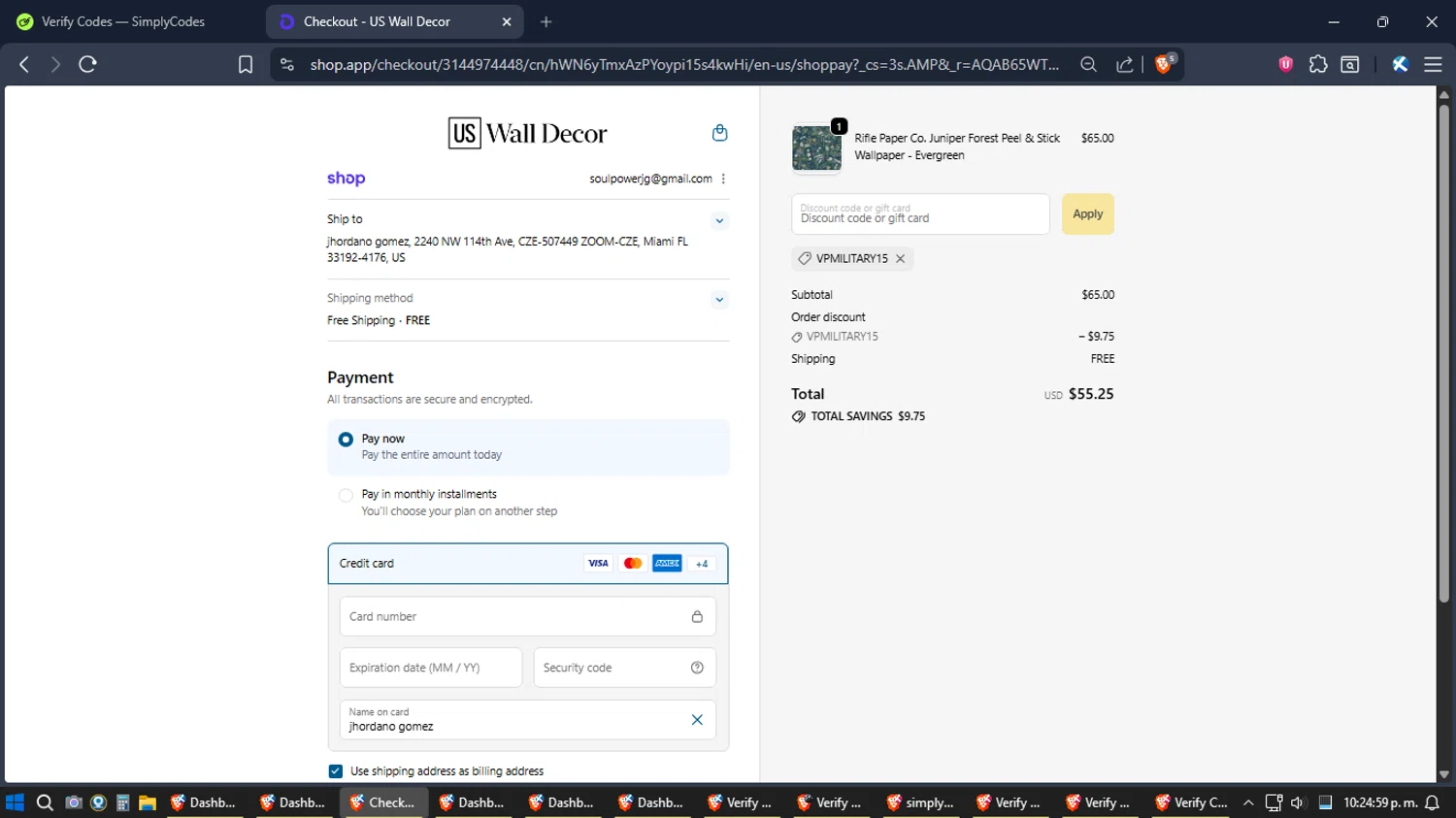Click the Visa card logo
The image size is (1456, 818).
(x=598, y=564)
